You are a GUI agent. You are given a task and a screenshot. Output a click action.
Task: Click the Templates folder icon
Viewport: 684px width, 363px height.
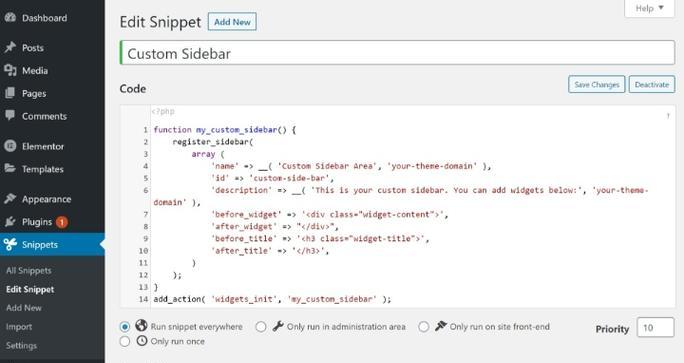(x=10, y=168)
